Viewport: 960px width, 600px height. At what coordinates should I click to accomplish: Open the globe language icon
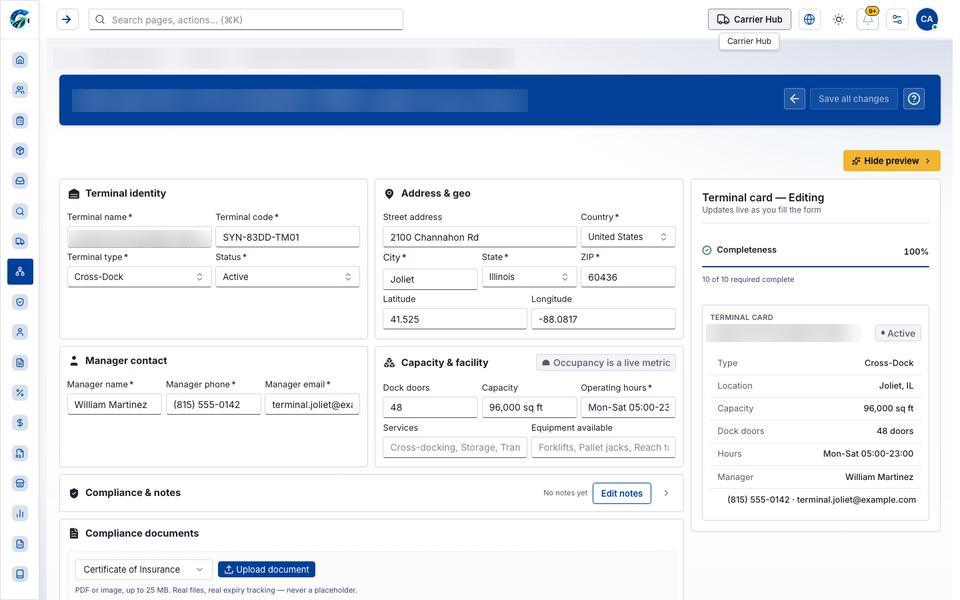click(809, 19)
